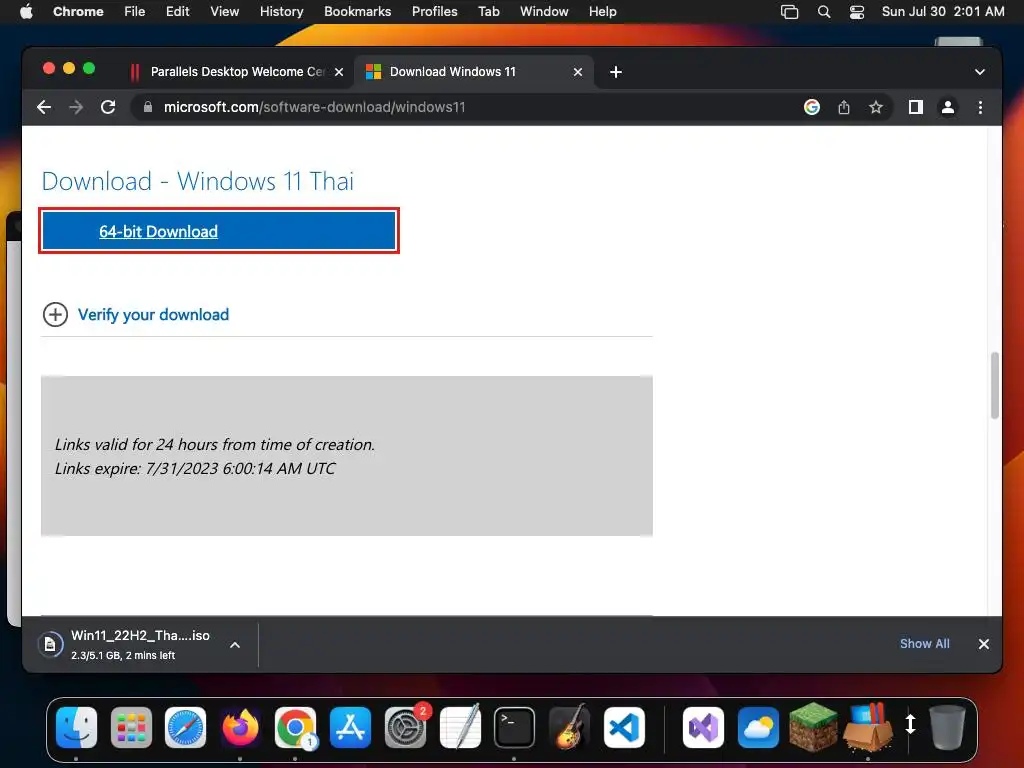Launch Minecraft from the Dock
The width and height of the screenshot is (1024, 768).
pos(813,726)
